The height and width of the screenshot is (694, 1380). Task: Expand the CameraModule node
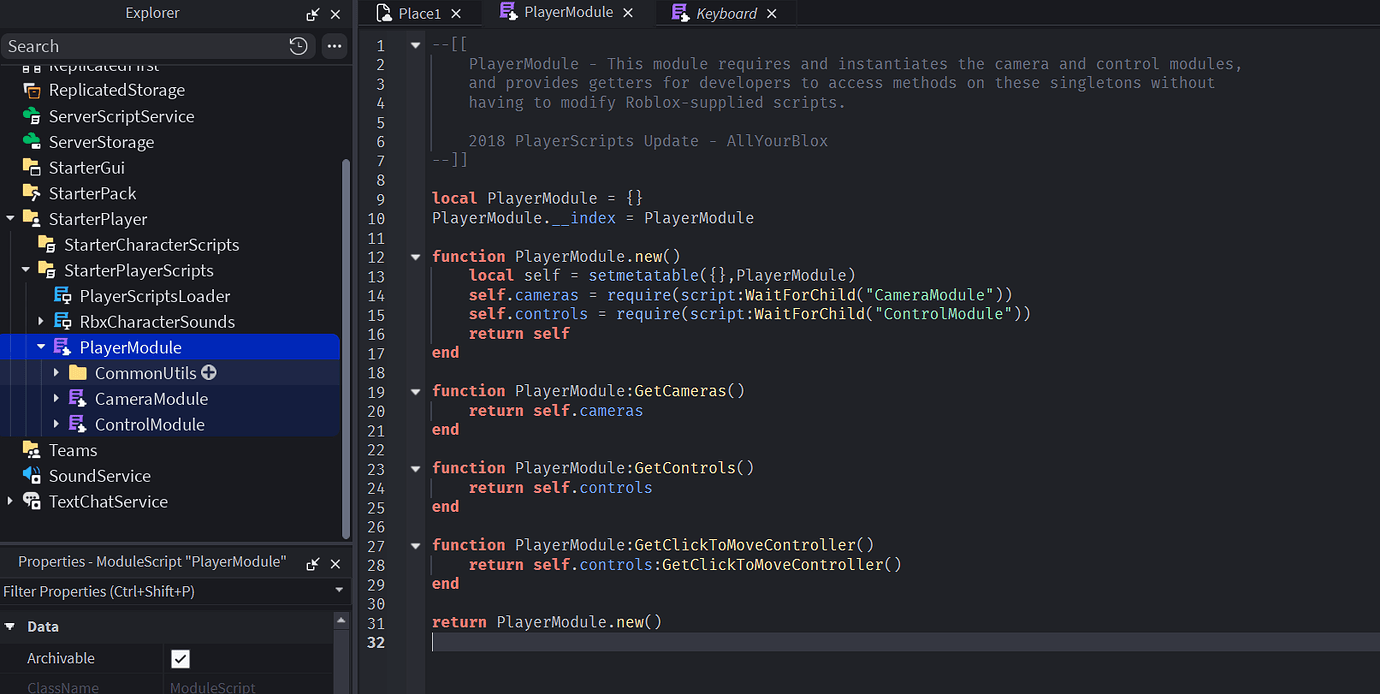pyautogui.click(x=57, y=399)
